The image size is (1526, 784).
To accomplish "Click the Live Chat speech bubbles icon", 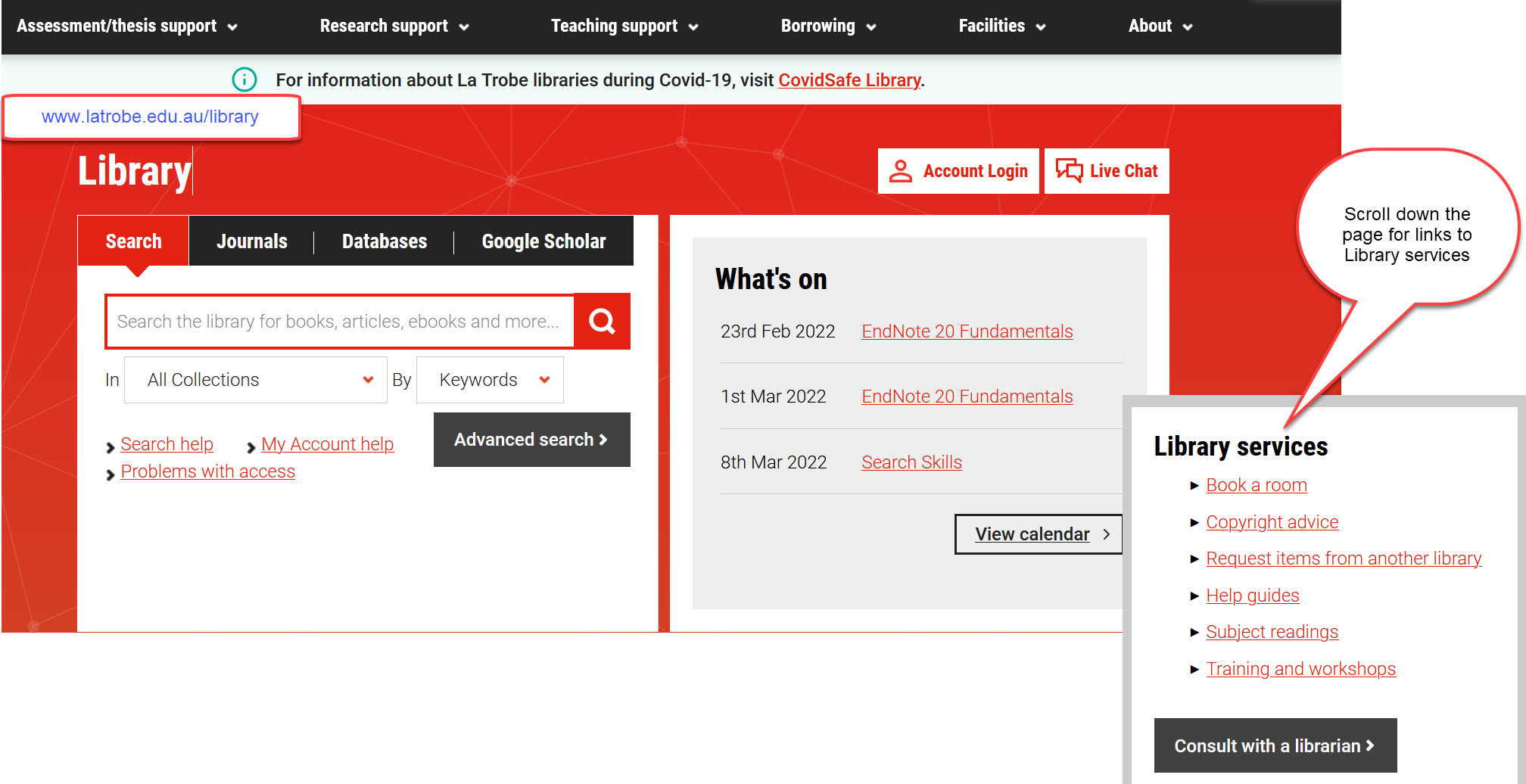I will 1069,171.
